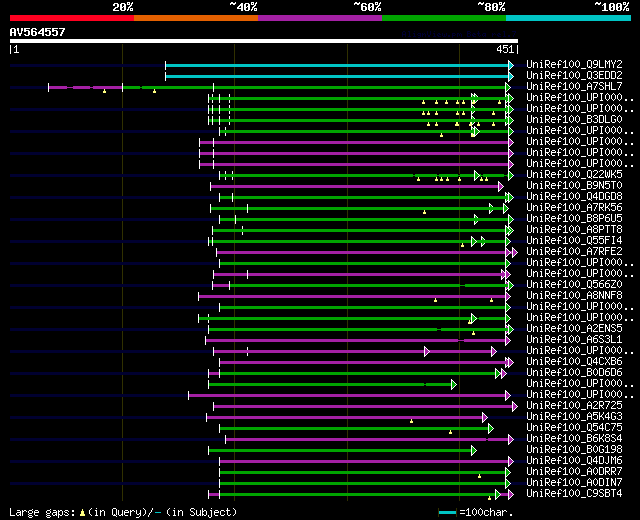Select the UniRef100_Q55FI4 label
The height and width of the screenshot is (520, 640).
point(574,241)
